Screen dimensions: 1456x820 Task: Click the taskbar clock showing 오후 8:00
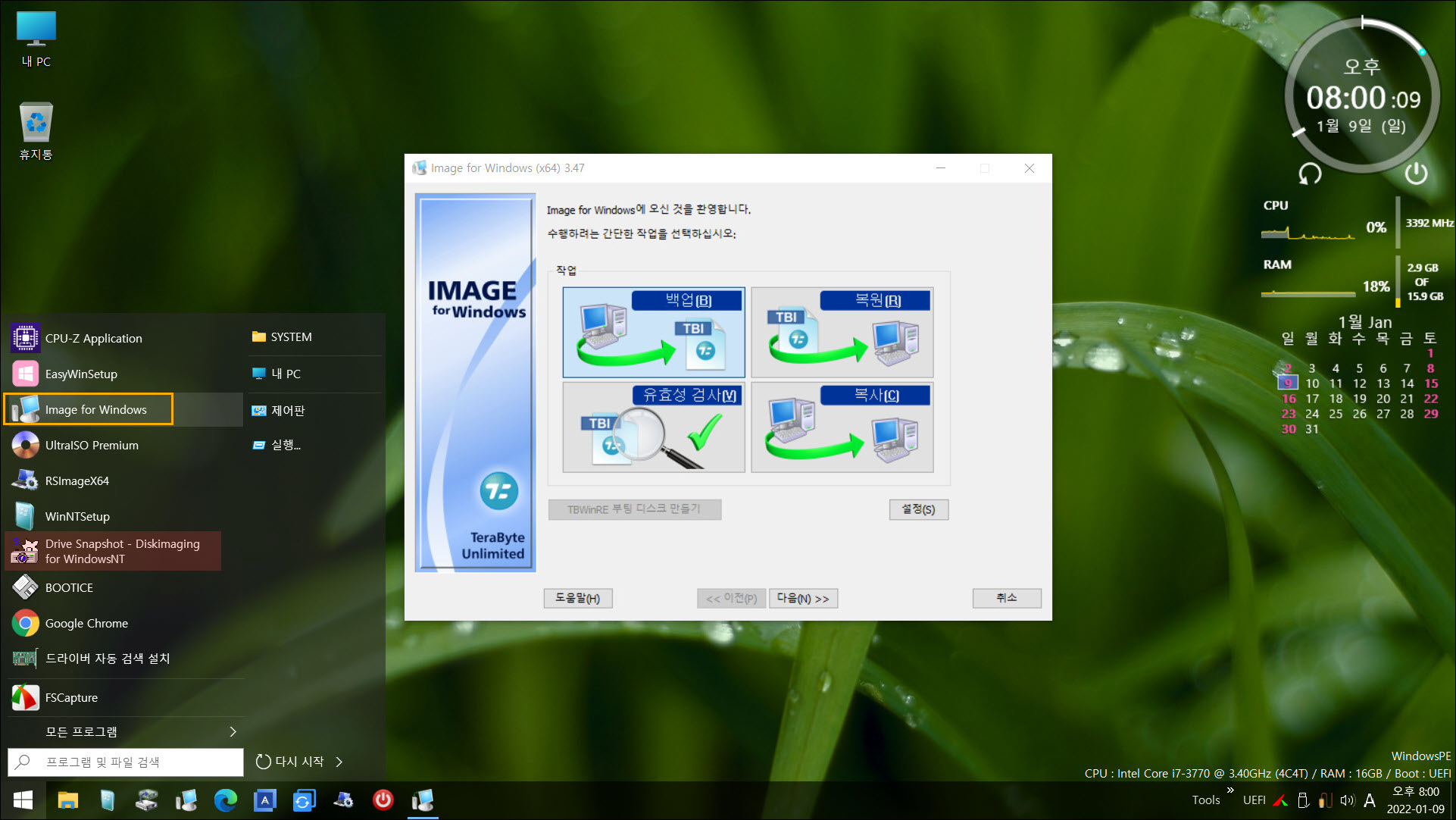pyautogui.click(x=1416, y=800)
